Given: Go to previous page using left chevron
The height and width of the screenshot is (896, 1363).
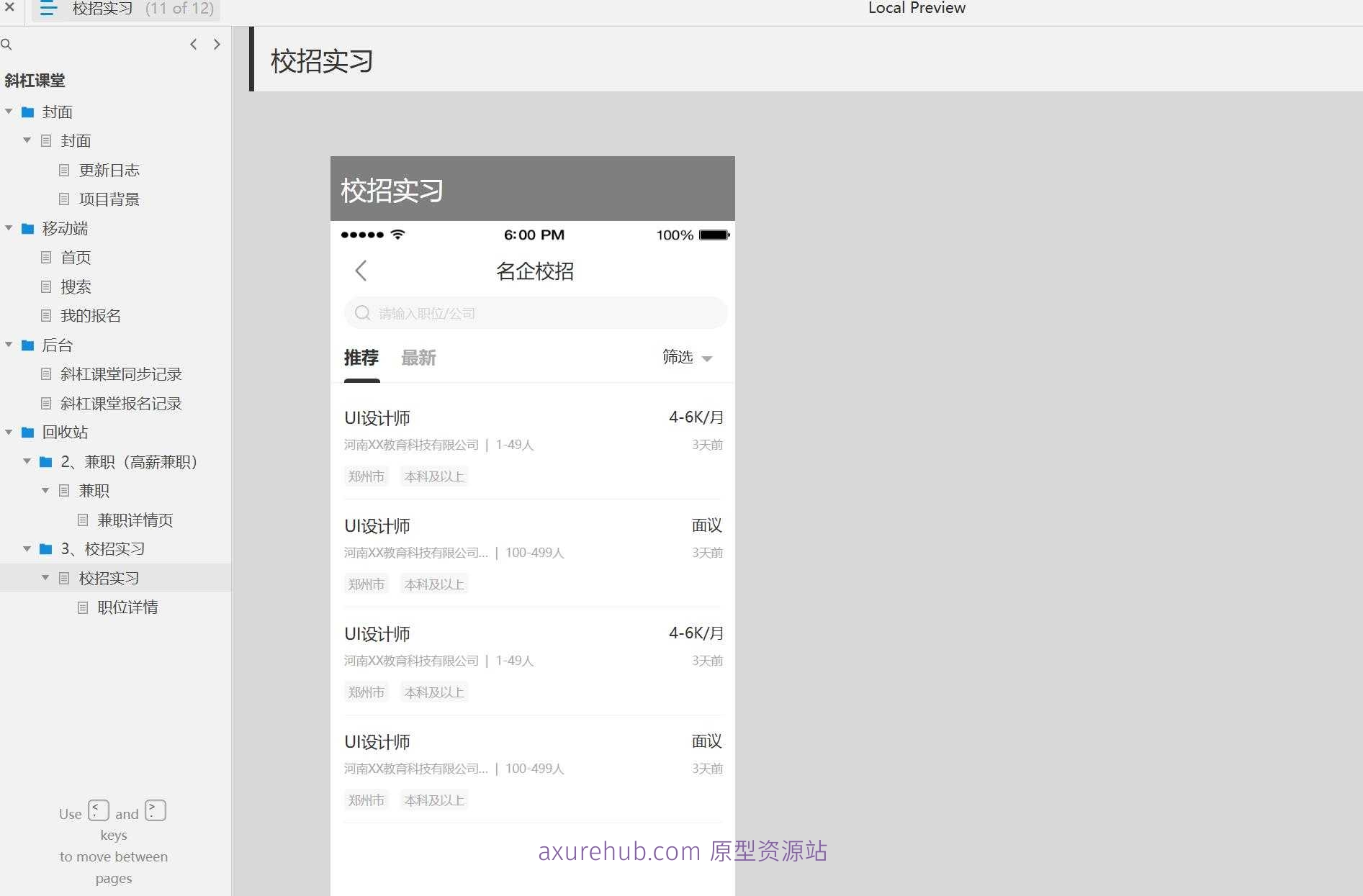Looking at the screenshot, I should pos(194,45).
